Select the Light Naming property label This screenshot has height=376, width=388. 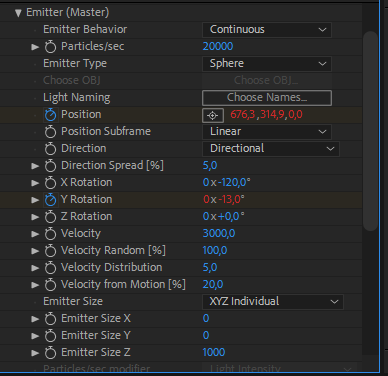(77, 98)
